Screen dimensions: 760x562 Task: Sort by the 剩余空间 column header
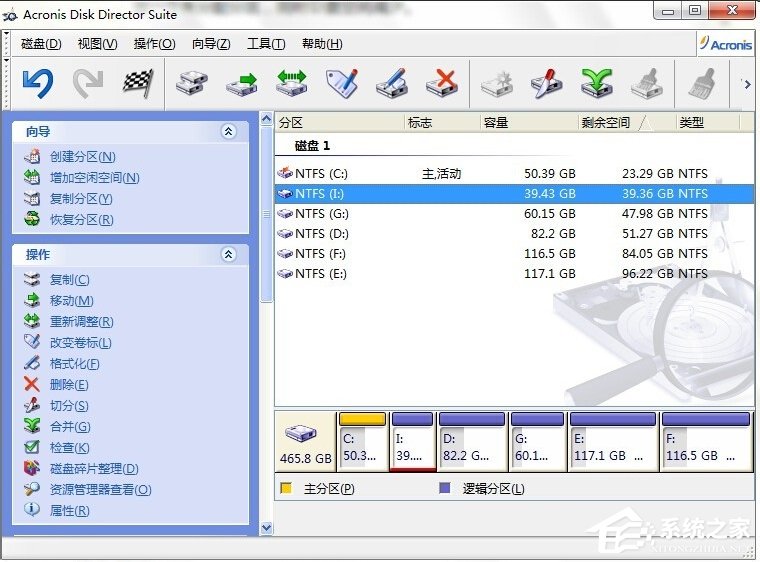pyautogui.click(x=605, y=123)
